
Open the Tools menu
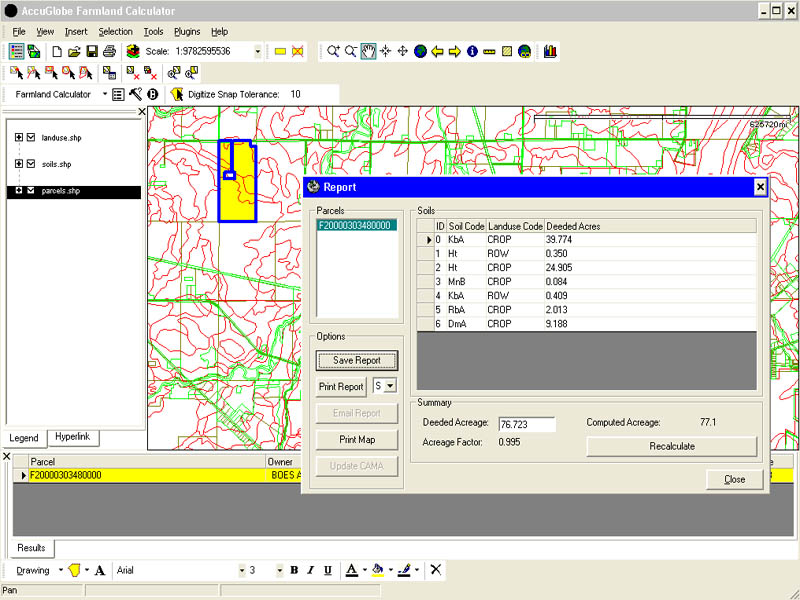153,32
